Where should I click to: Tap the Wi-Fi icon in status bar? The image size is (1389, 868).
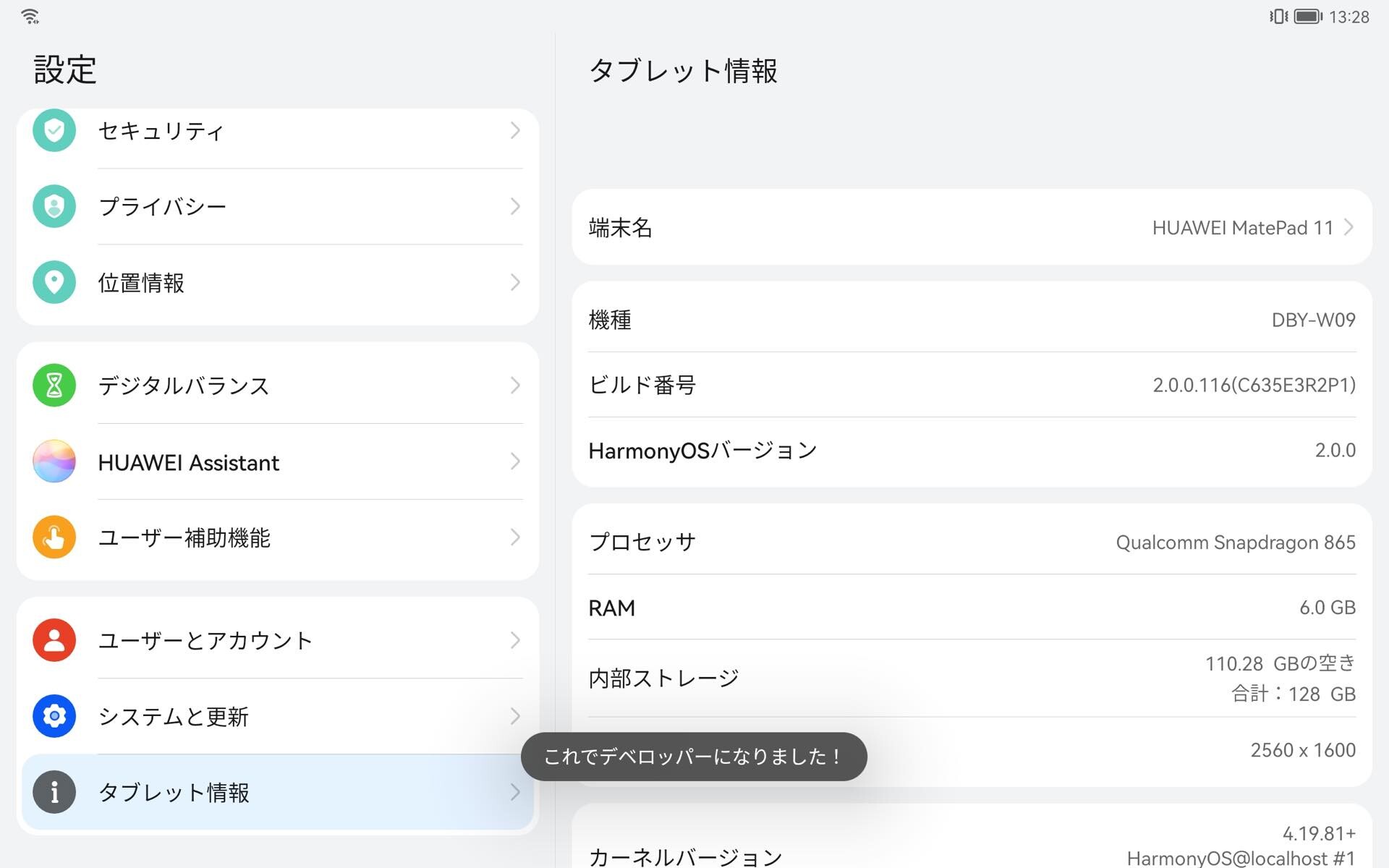pos(30,16)
